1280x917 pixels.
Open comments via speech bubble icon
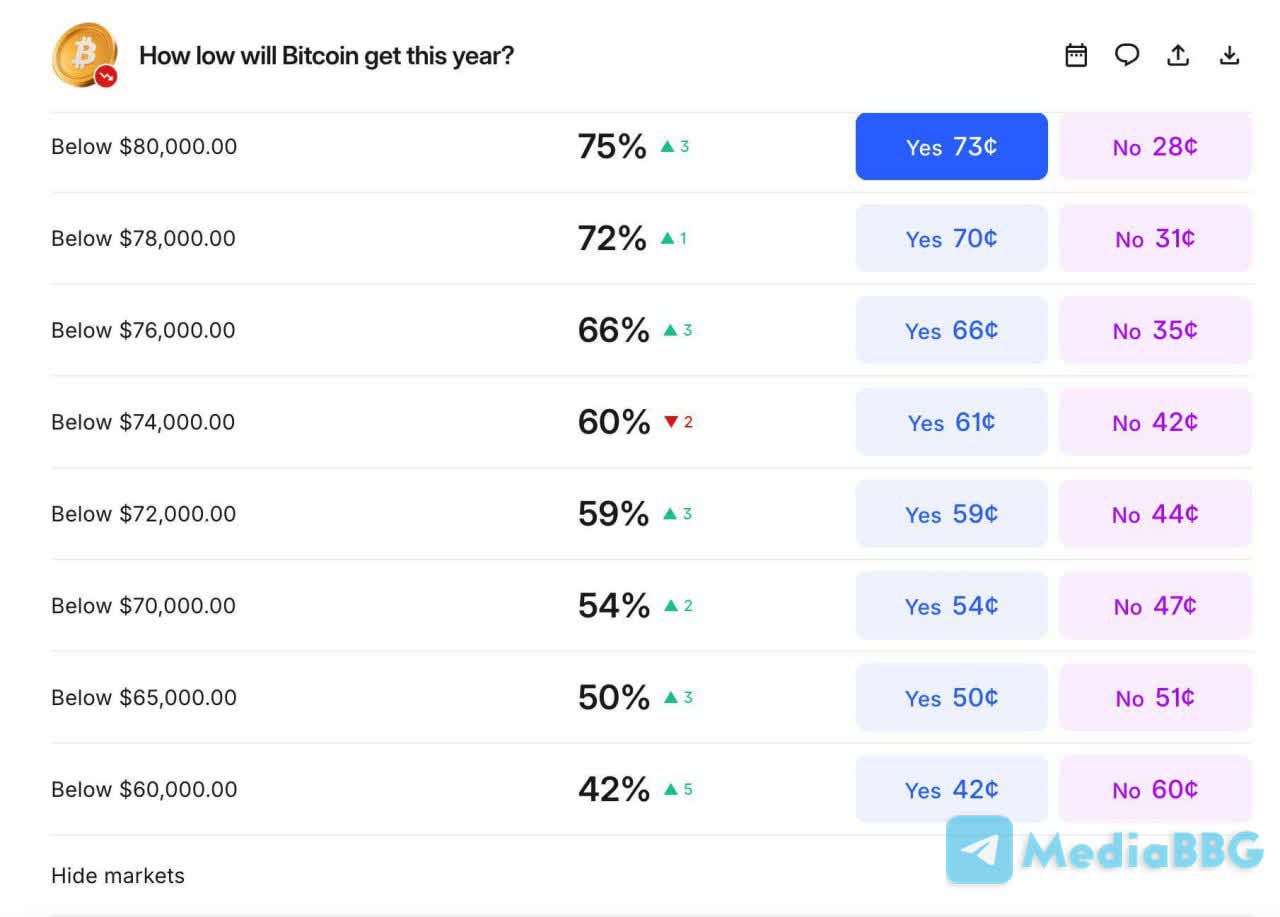click(x=1127, y=55)
